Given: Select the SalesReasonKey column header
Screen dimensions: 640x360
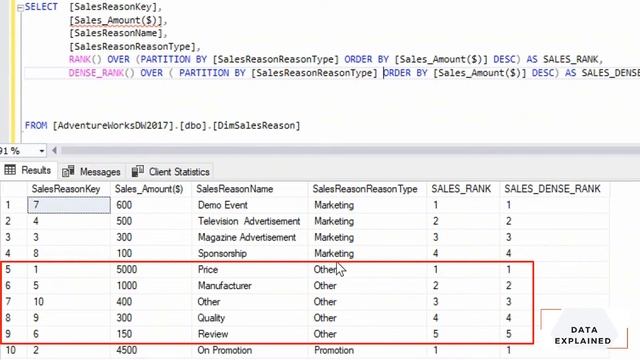Looking at the screenshot, I should [x=69, y=189].
